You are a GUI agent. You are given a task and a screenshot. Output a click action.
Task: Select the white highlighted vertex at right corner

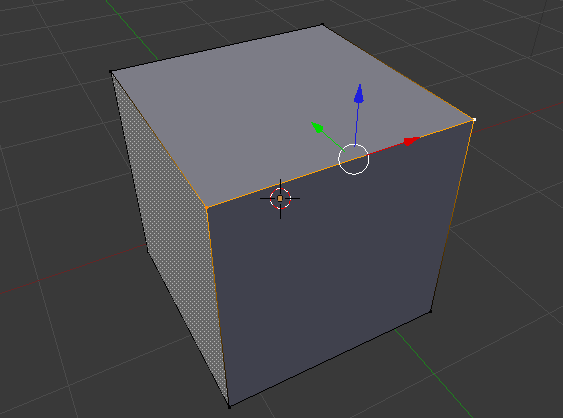click(474, 119)
